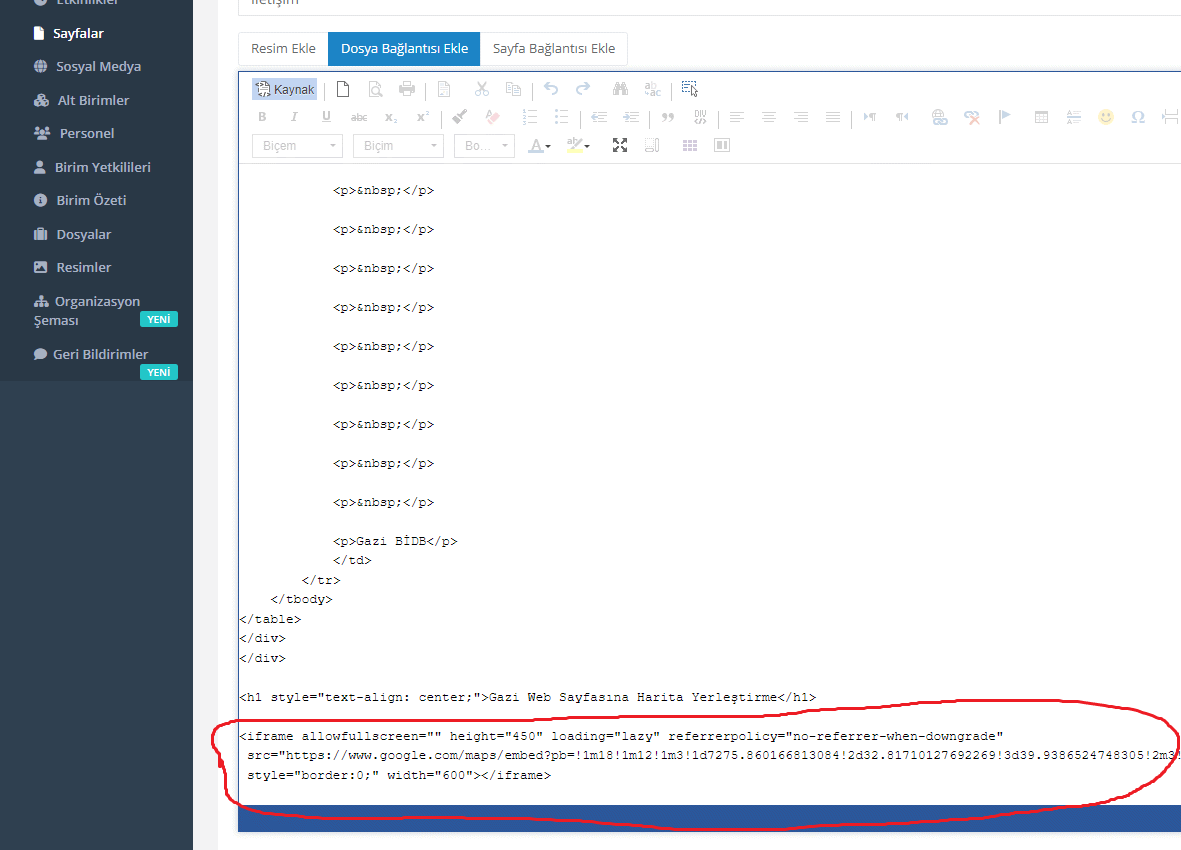Click the Create Div Container icon
This screenshot has height=850, width=1181.
(700, 117)
